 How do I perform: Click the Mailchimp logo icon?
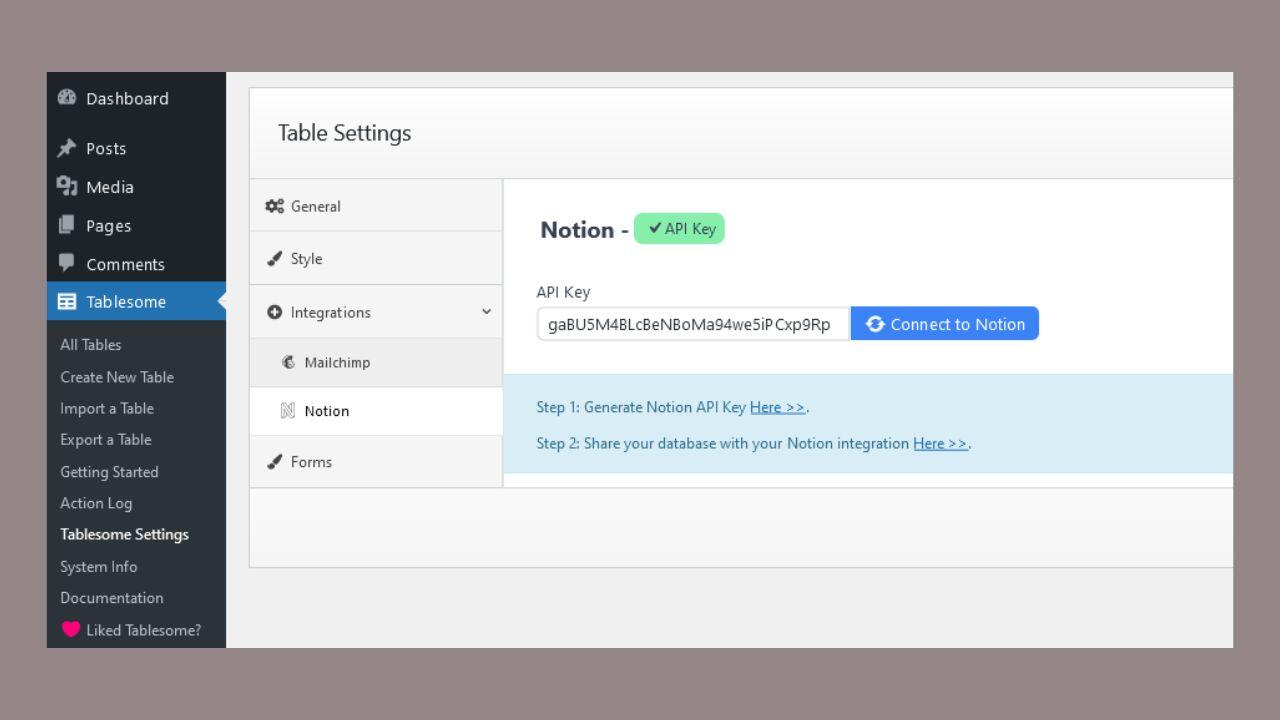point(289,362)
